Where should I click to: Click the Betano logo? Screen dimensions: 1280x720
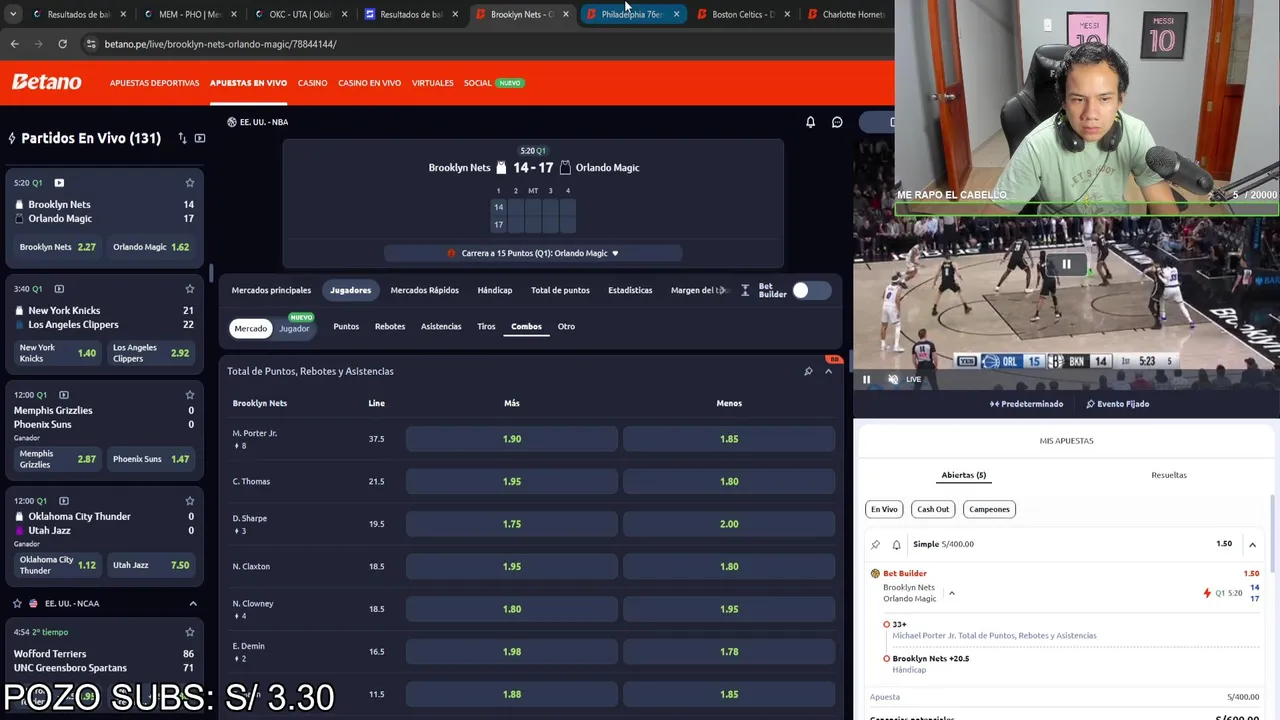[x=47, y=82]
